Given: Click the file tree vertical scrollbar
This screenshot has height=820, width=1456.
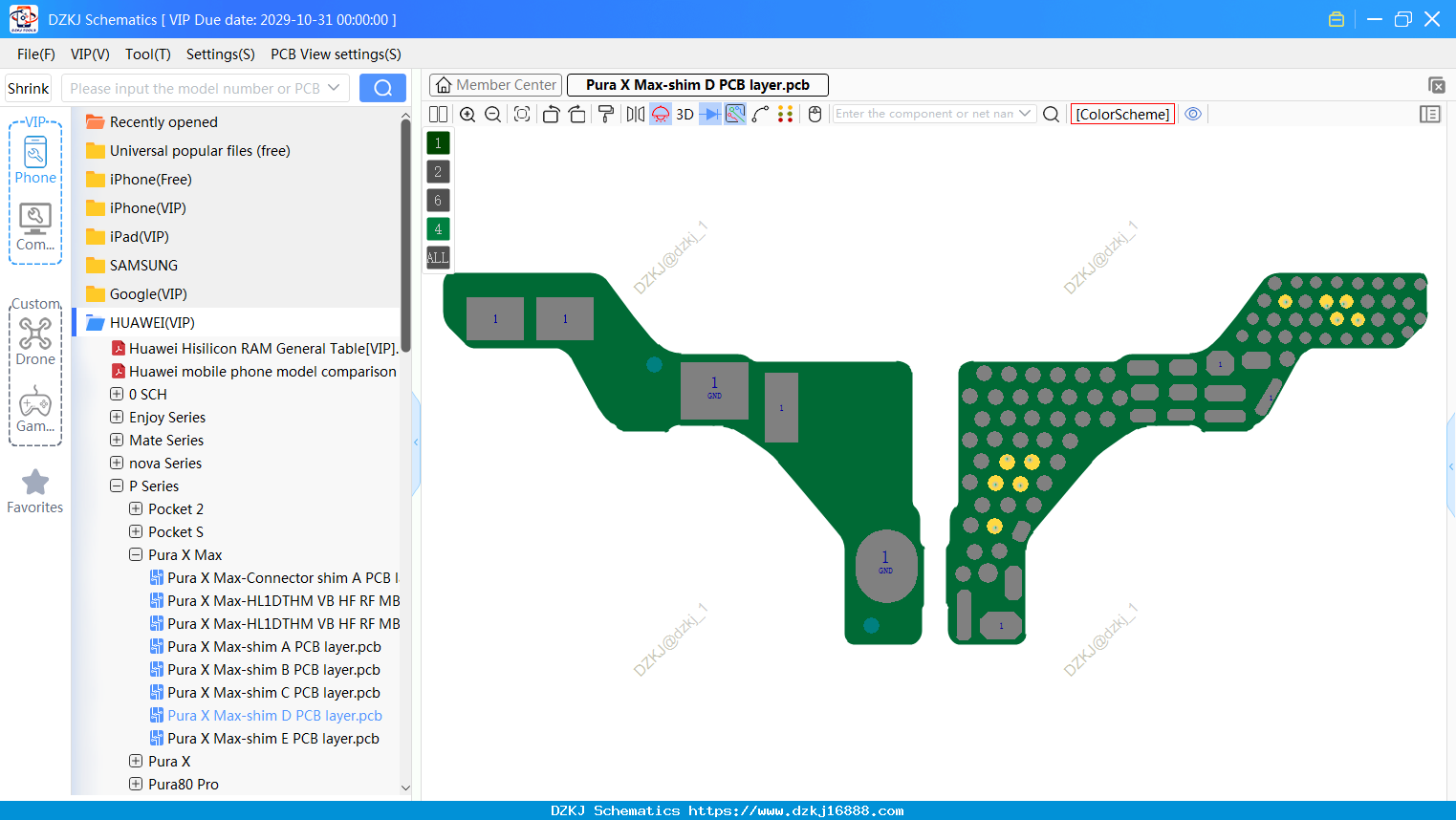Looking at the screenshot, I should pos(405,234).
